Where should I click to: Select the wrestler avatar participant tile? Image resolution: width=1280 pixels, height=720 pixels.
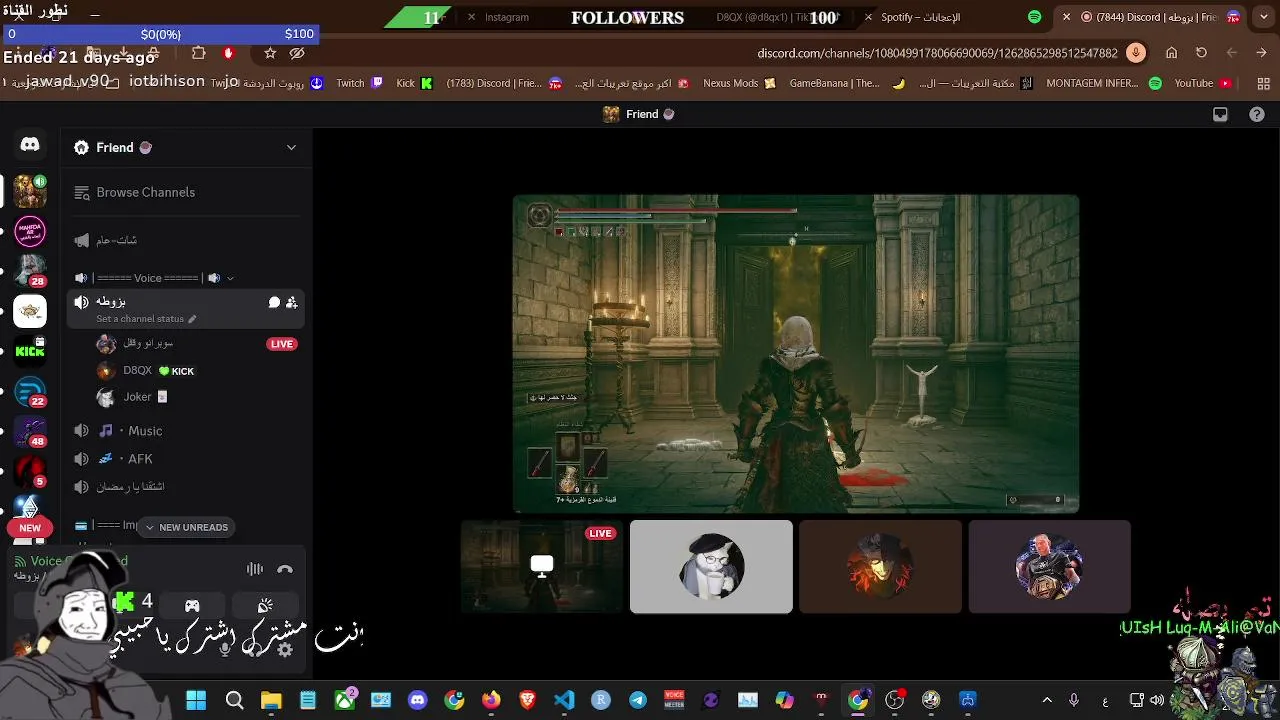pyautogui.click(x=1049, y=566)
